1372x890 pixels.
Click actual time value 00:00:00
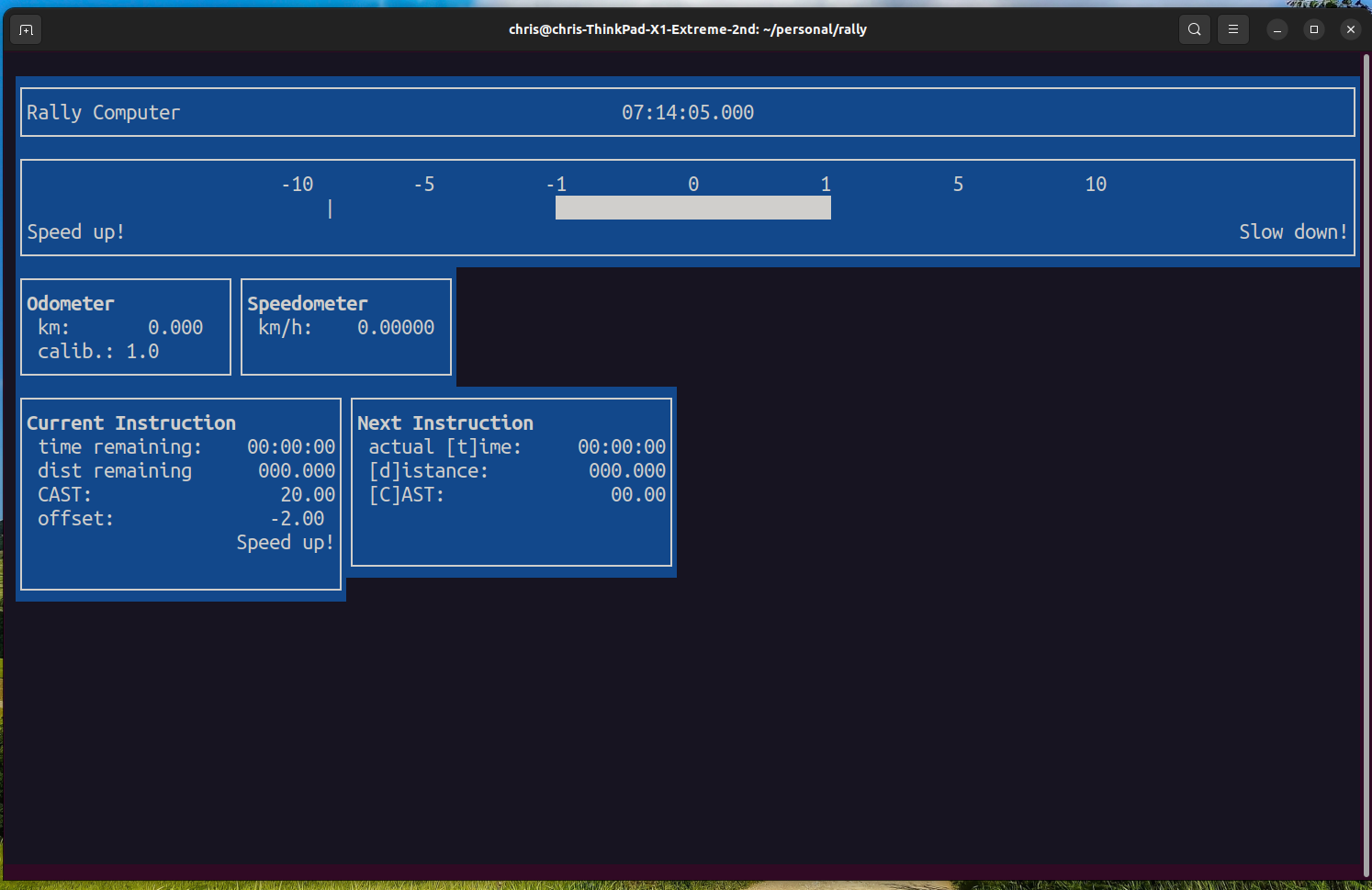(x=622, y=446)
